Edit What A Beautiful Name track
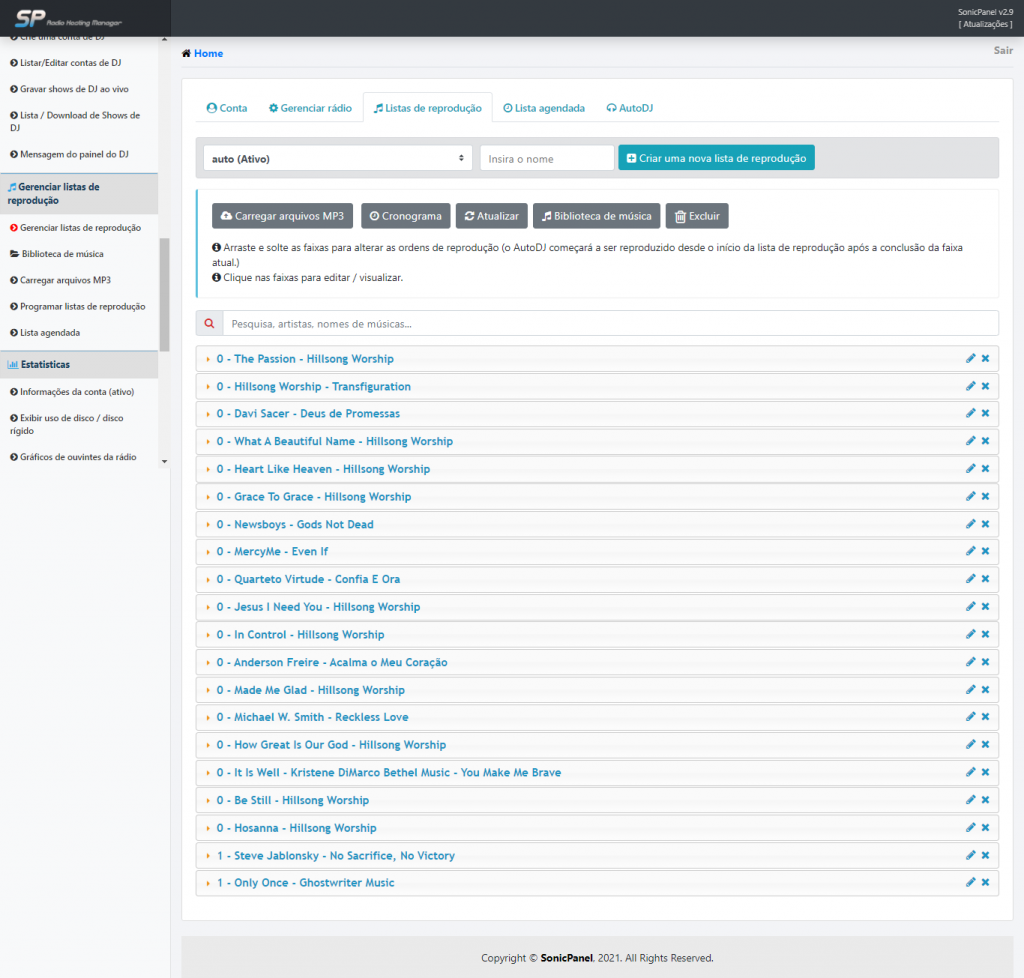Screen dimensions: 1024x978 pyautogui.click(x=970, y=441)
